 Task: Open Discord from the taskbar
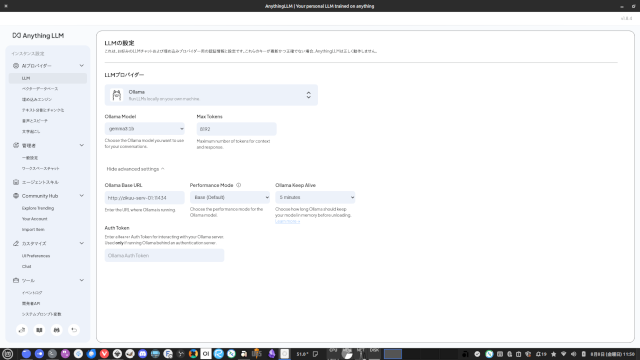[143, 354]
